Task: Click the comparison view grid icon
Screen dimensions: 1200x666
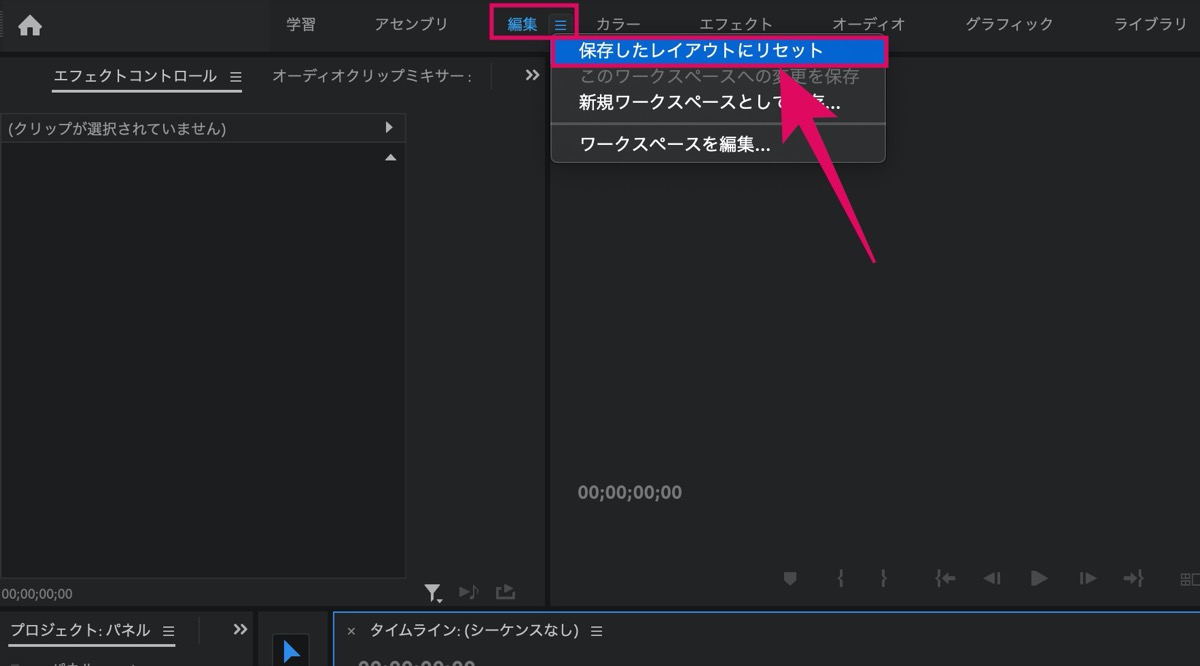Action: coord(1189,579)
